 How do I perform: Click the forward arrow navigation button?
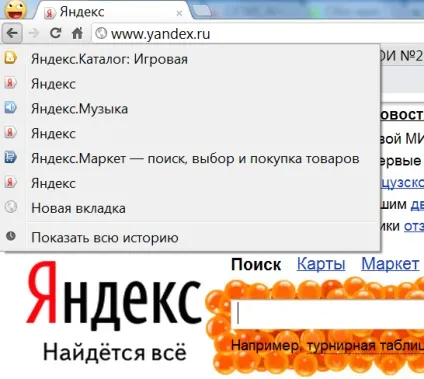pyautogui.click(x=34, y=33)
